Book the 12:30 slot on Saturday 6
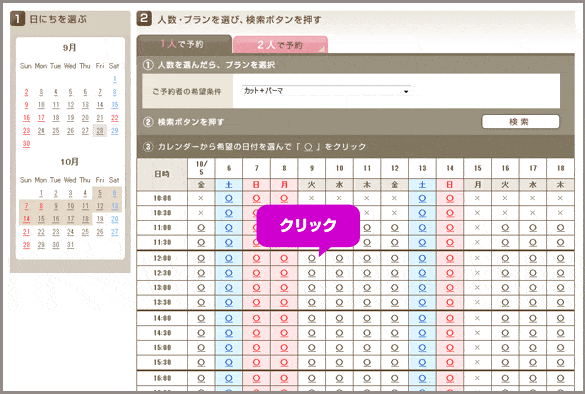The height and width of the screenshot is (394, 585). pyautogui.click(x=229, y=273)
